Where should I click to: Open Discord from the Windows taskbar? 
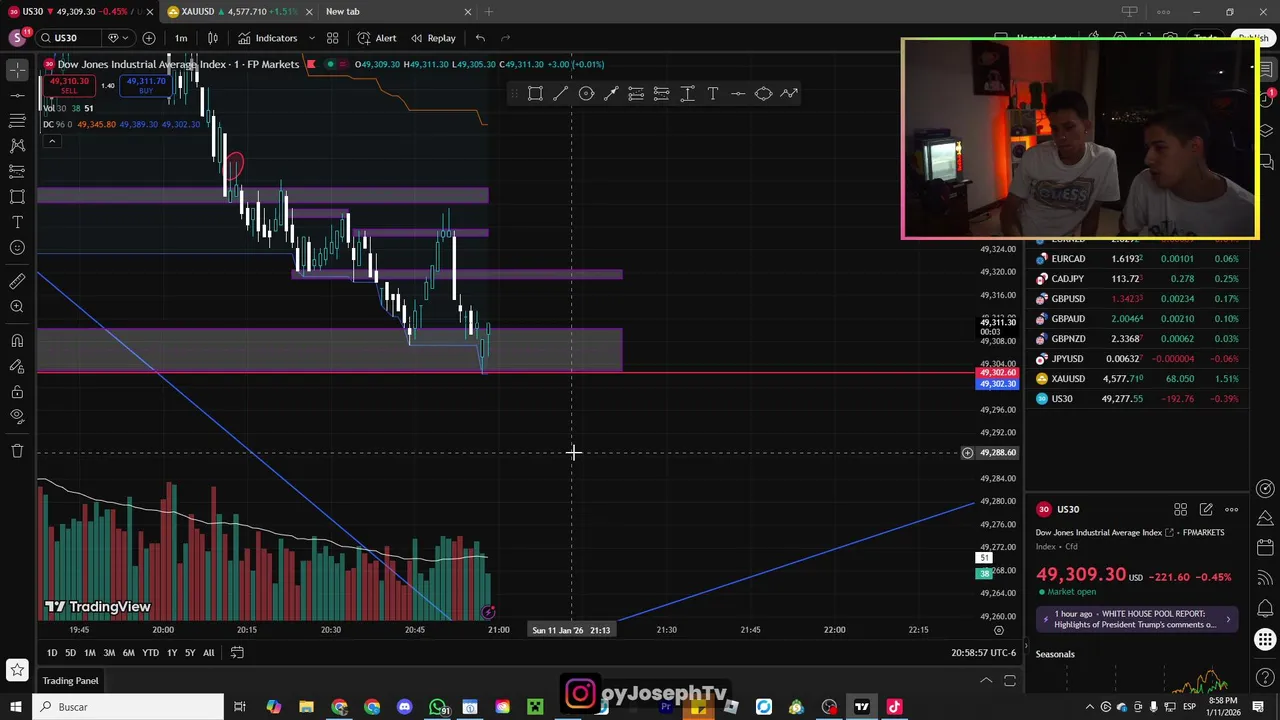404,707
